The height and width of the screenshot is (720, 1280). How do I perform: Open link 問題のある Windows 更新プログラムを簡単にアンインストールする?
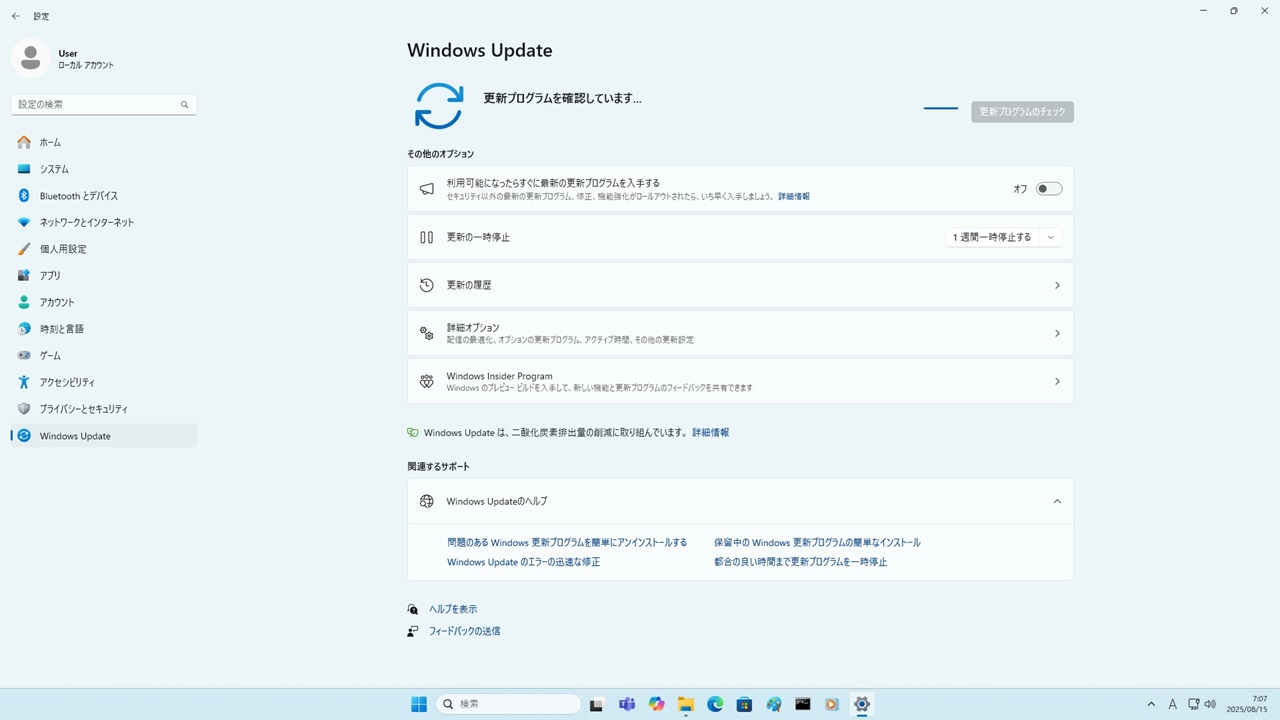(x=567, y=542)
